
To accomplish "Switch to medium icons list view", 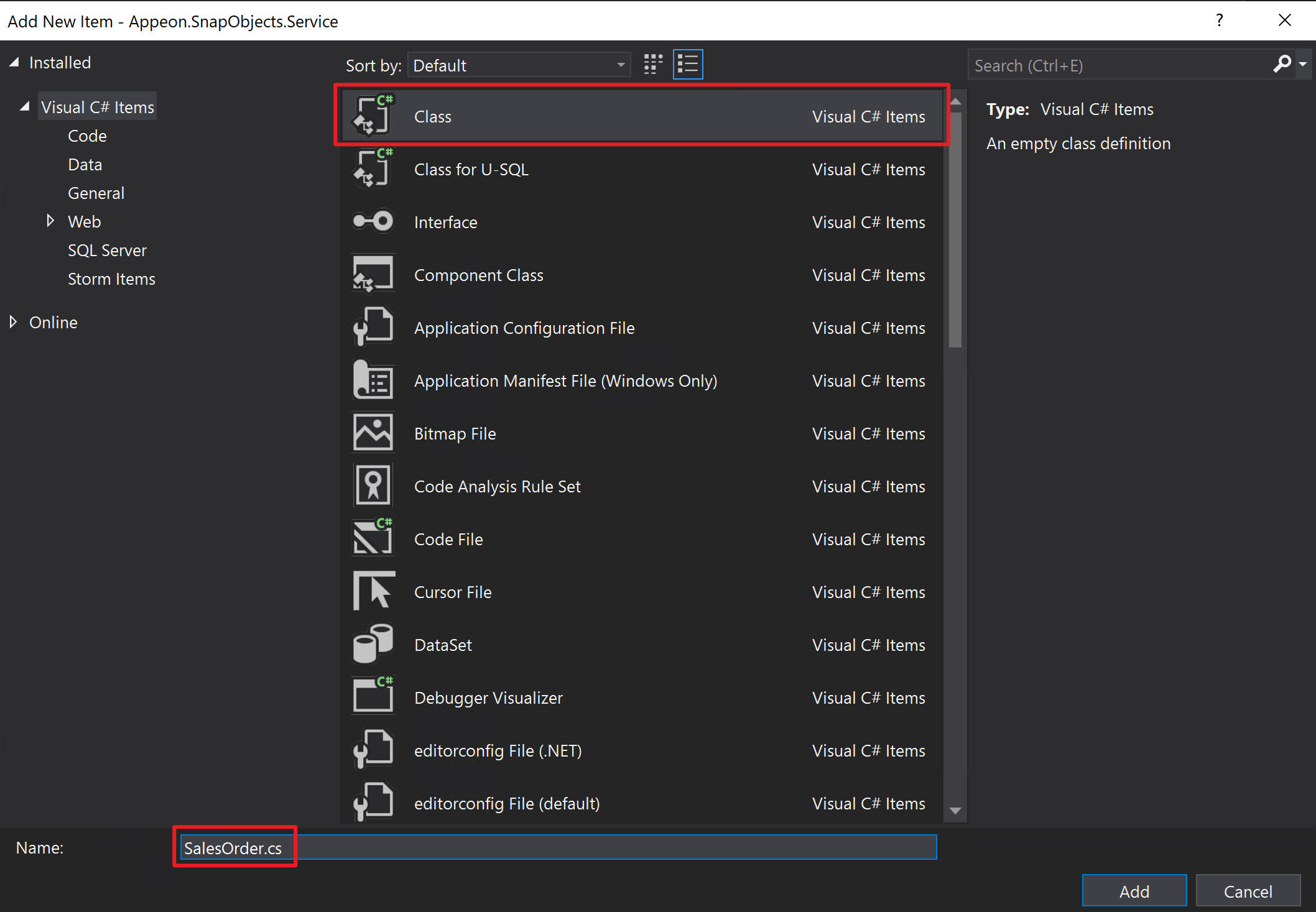I will pyautogui.click(x=688, y=65).
